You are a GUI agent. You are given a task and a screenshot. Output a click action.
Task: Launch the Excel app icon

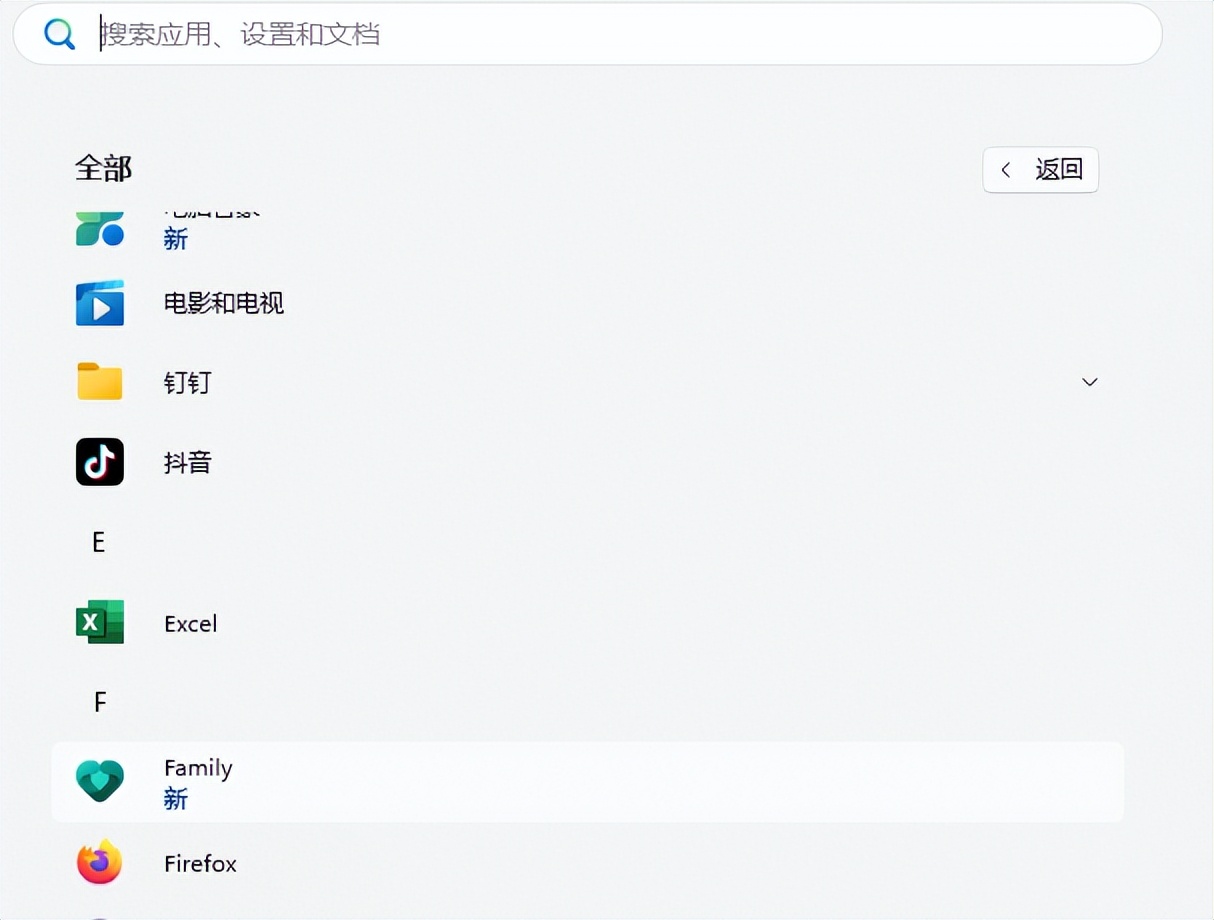point(100,622)
